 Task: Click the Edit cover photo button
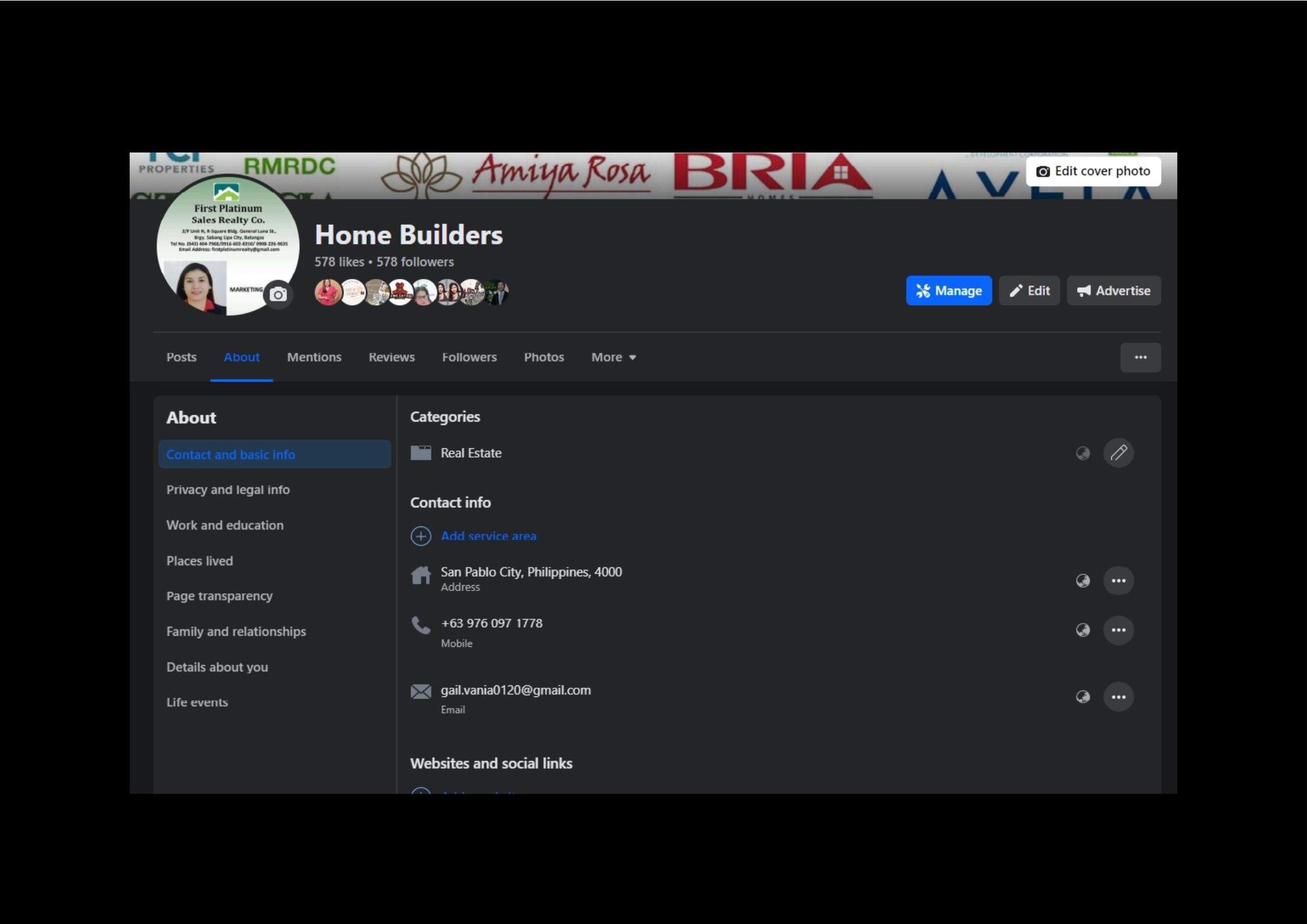(x=1093, y=171)
